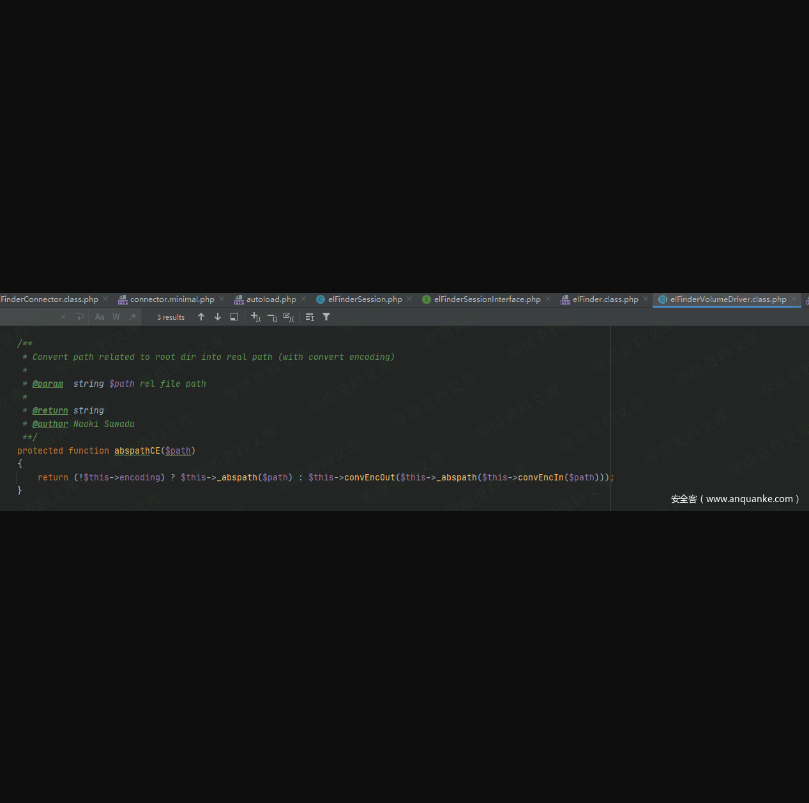Open the elFinderSession.php tab
The image size is (809, 803).
364,299
